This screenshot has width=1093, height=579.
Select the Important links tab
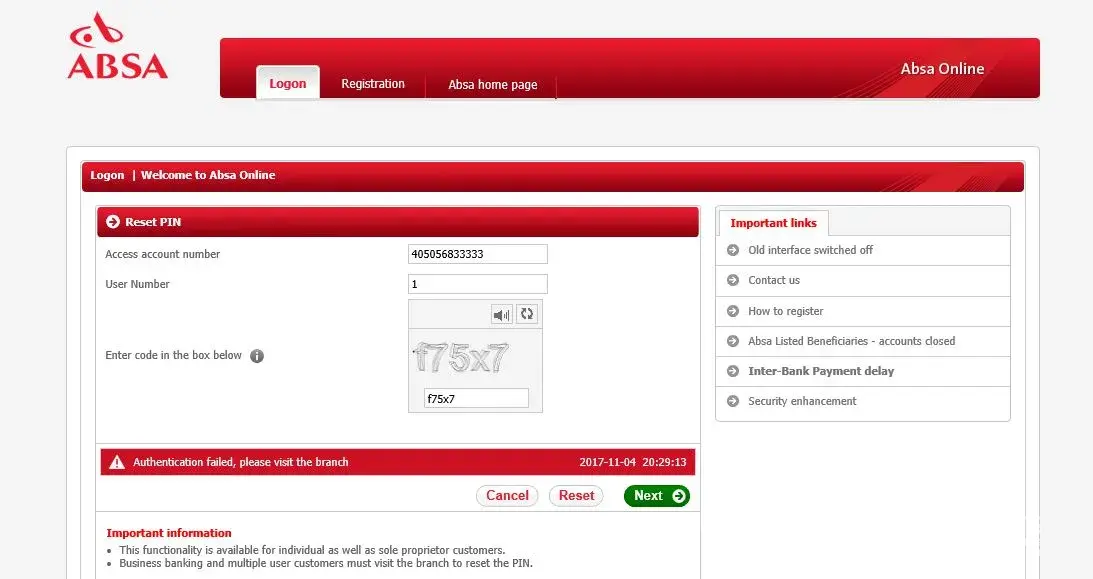pos(773,223)
